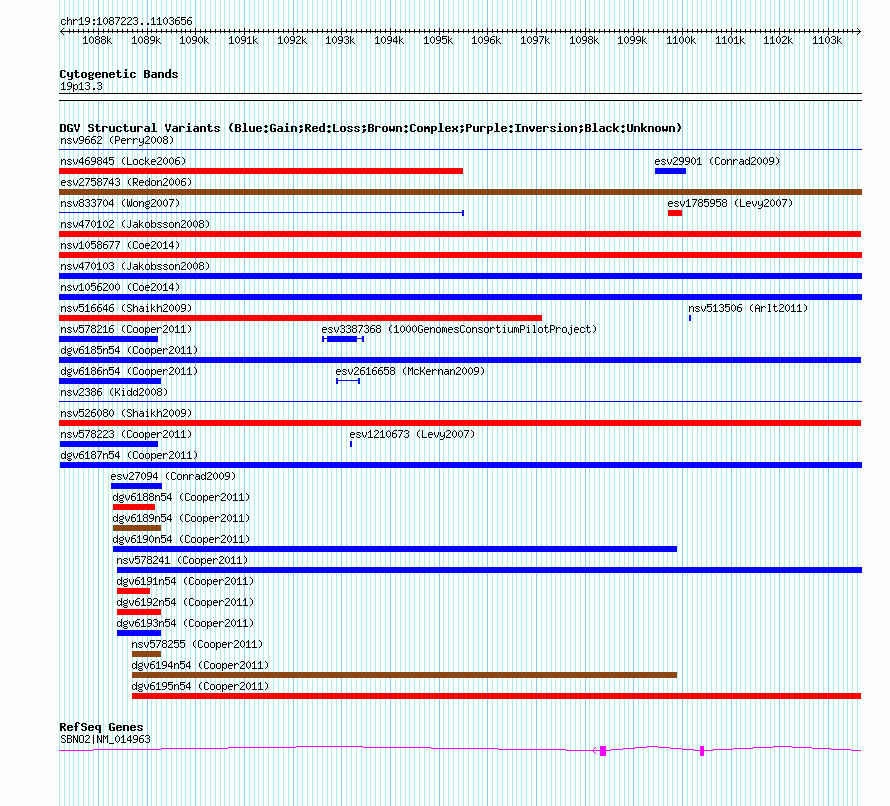Click dgv6189n54 (Cooper2011) label
Image resolution: width=890 pixels, height=806 pixels.
click(182, 518)
